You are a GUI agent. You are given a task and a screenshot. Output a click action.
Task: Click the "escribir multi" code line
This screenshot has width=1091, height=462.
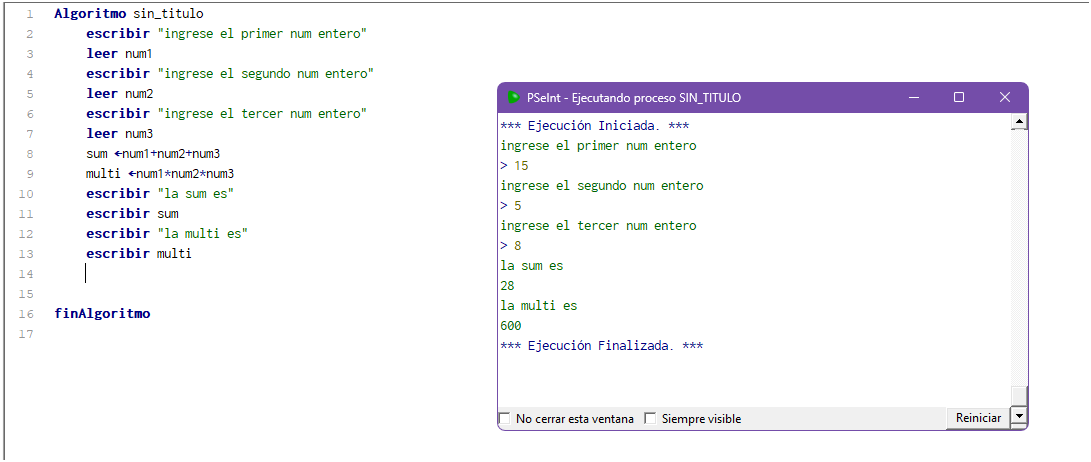pyautogui.click(x=138, y=254)
